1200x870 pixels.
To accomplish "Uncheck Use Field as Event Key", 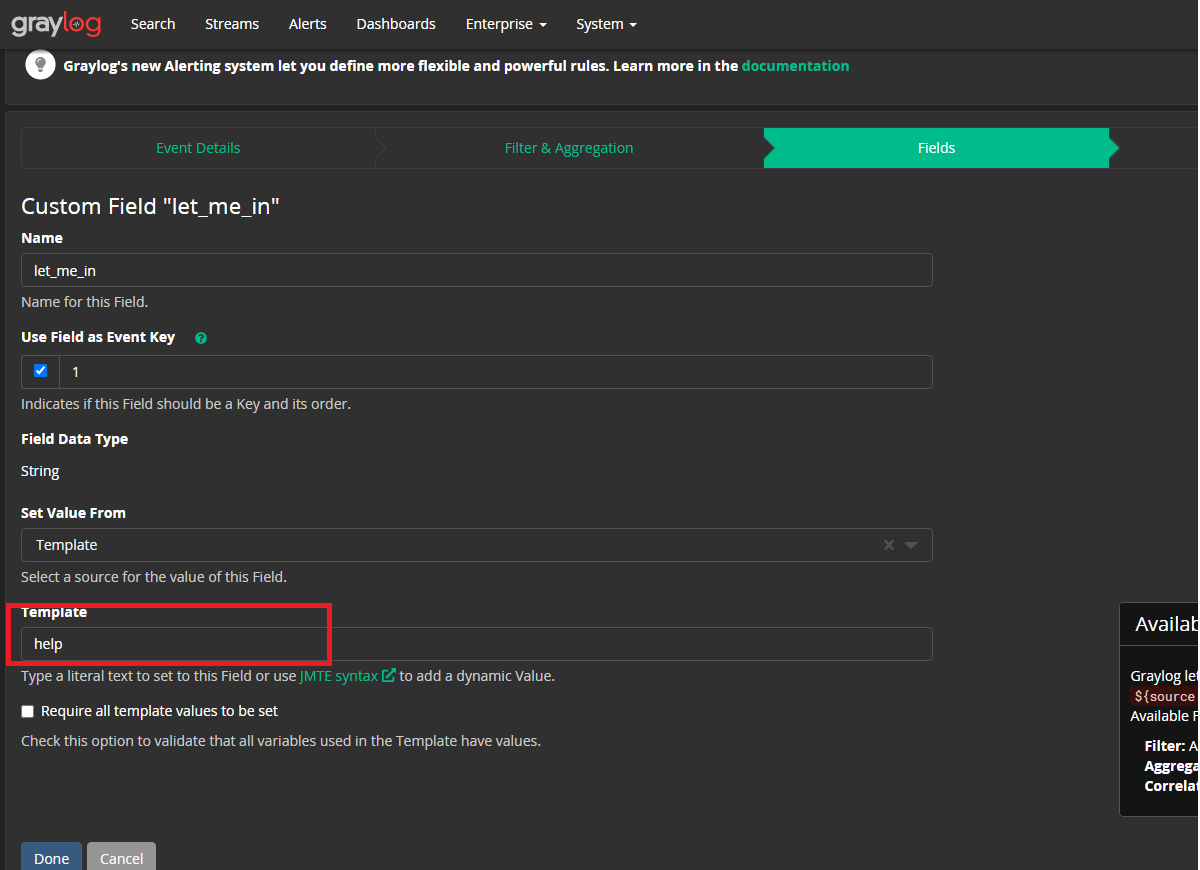I will click(x=40, y=371).
